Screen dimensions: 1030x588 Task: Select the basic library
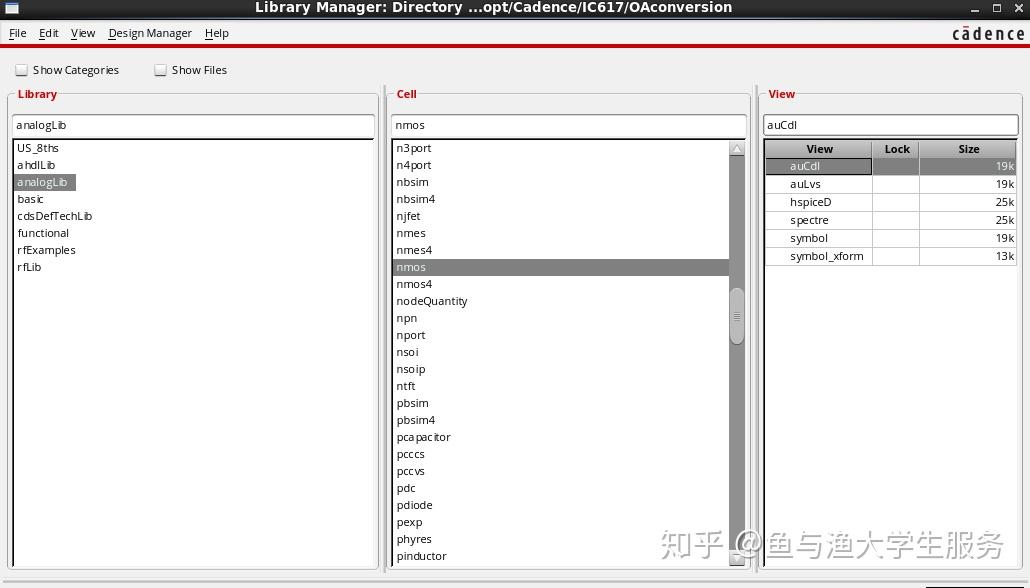pos(30,199)
